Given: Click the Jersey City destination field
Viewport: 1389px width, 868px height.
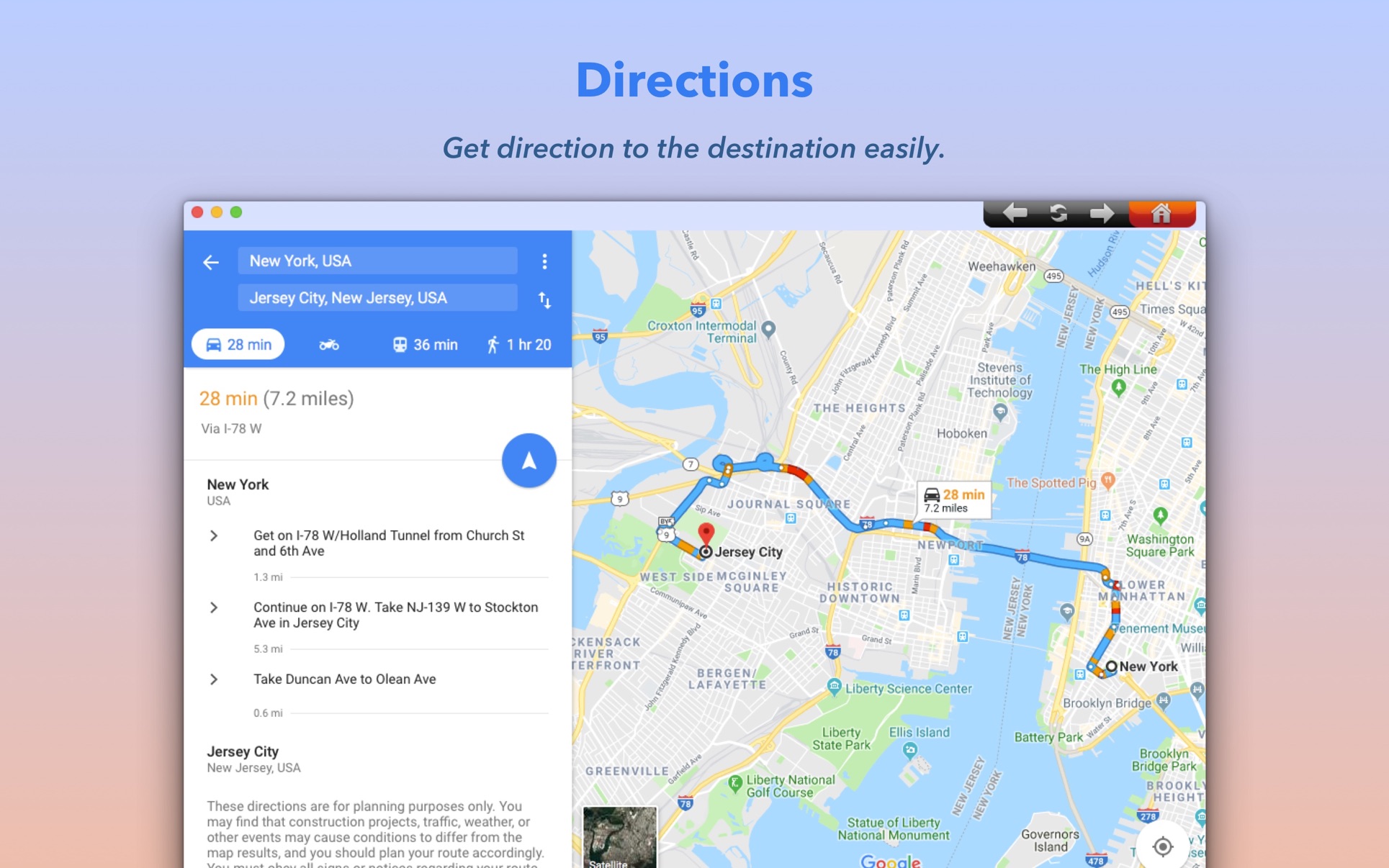Looking at the screenshot, I should point(379,296).
